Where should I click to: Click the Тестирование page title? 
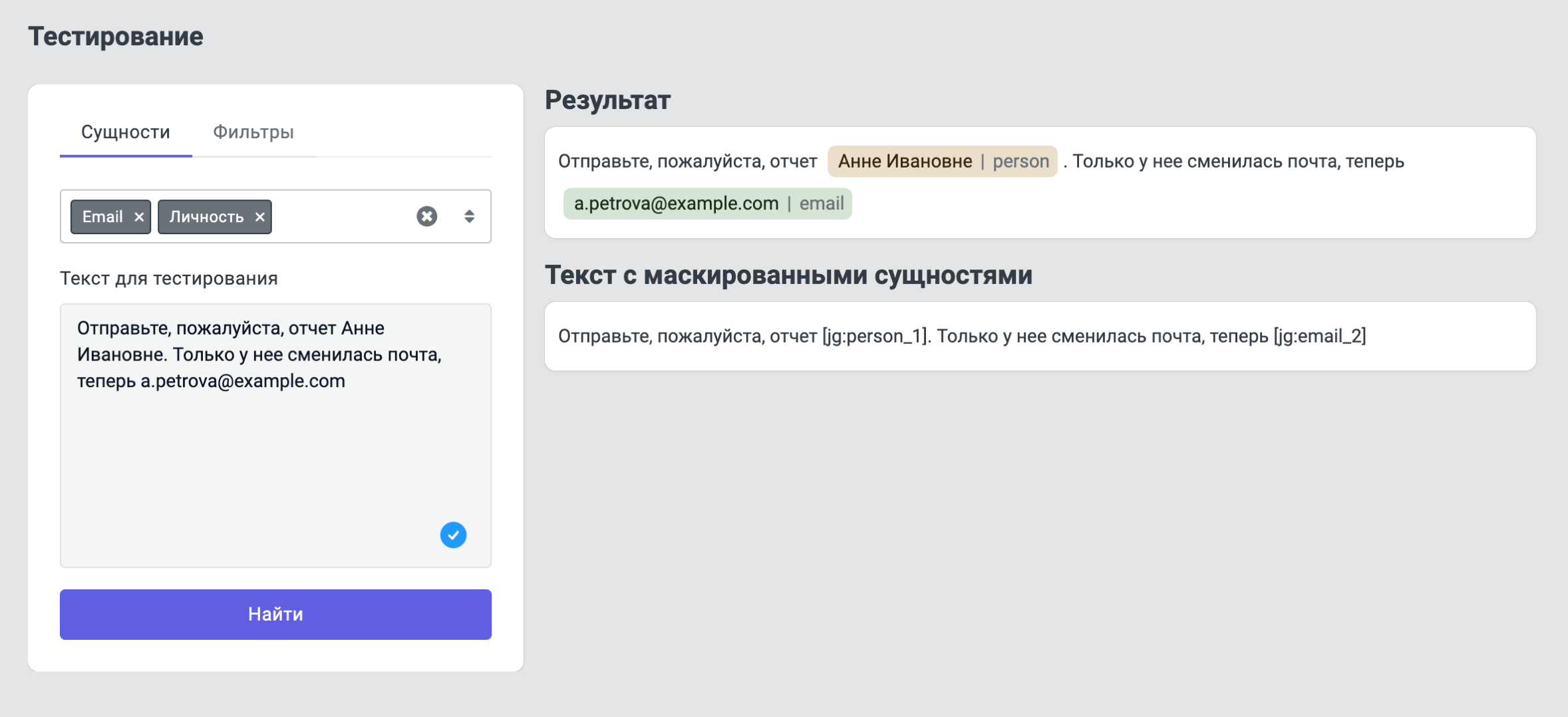(116, 37)
